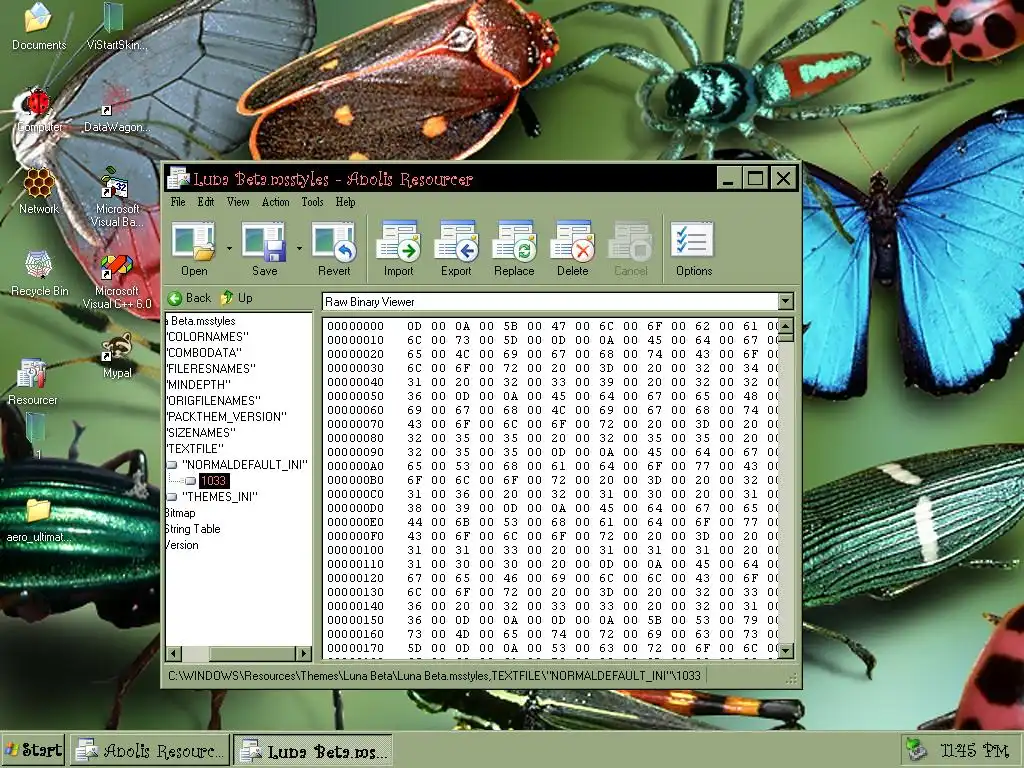Click hex offset 00000000 row
The image size is (1024, 768).
pos(552,326)
